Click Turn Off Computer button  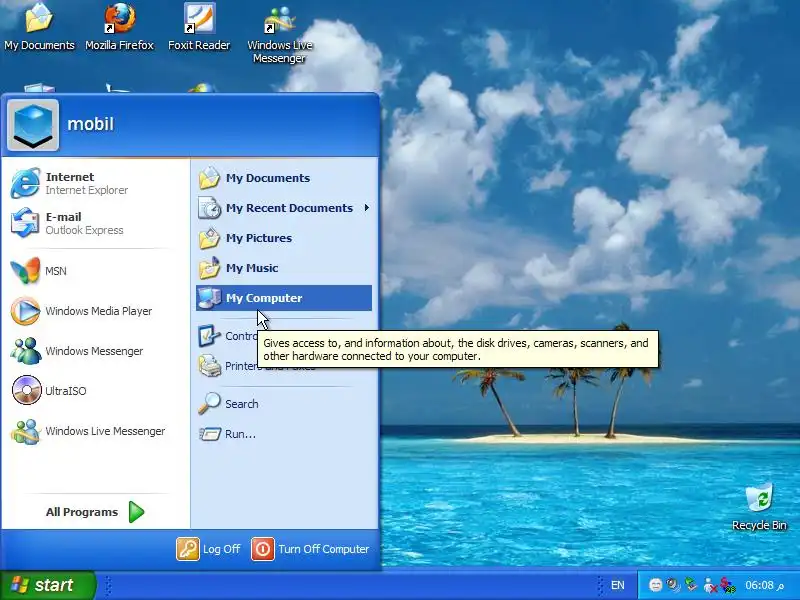pyautogui.click(x=310, y=549)
